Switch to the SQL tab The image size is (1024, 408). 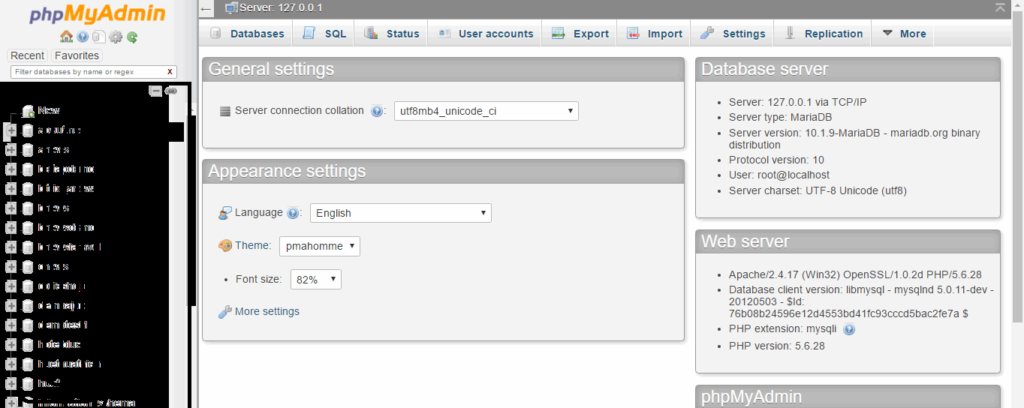point(324,34)
